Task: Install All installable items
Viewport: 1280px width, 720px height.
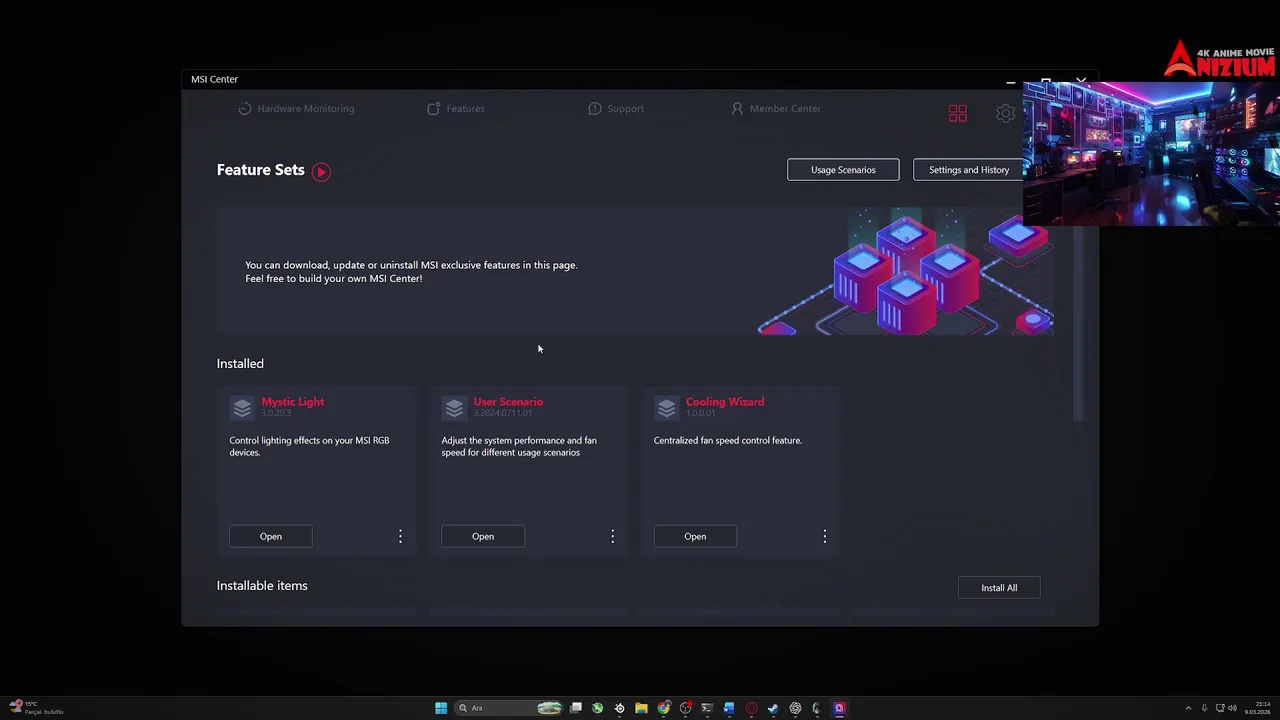Action: (x=999, y=588)
